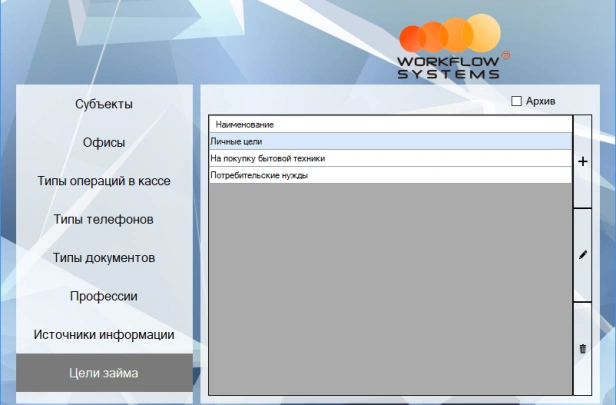
Task: Open the Профессии list
Action: pos(104,296)
